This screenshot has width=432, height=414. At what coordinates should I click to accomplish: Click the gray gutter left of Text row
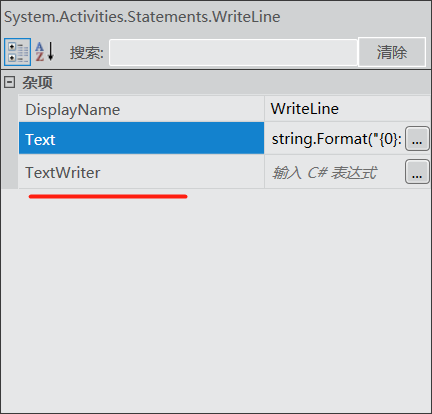(x=10, y=138)
